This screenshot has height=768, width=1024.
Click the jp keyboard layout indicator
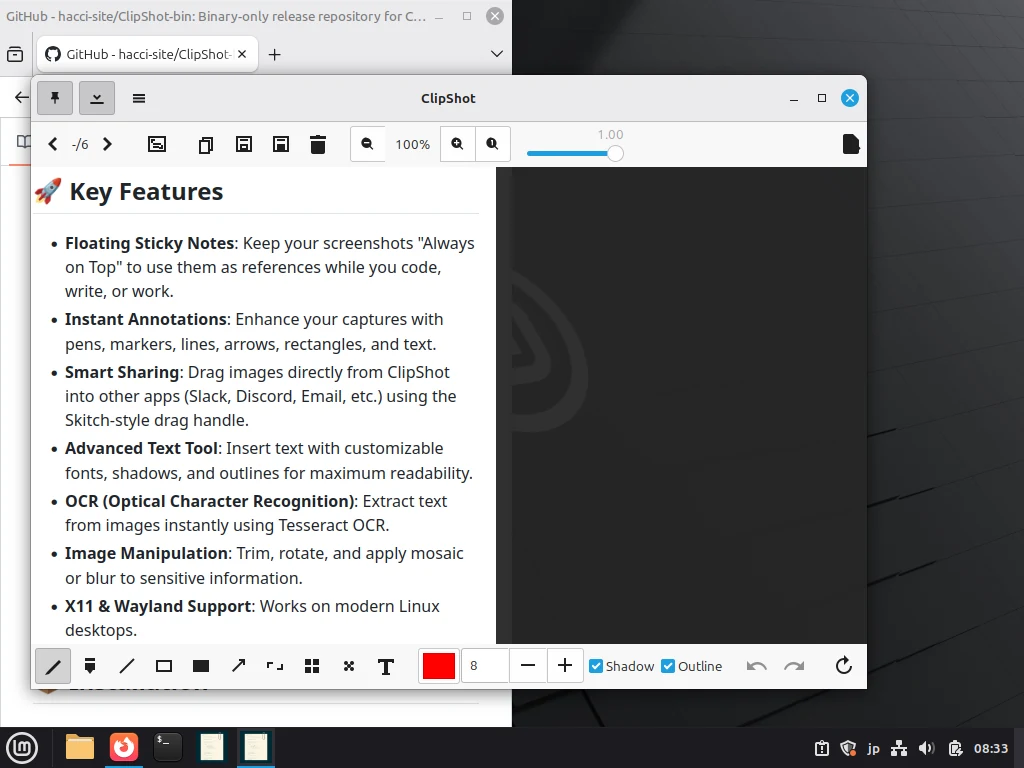pos(874,748)
